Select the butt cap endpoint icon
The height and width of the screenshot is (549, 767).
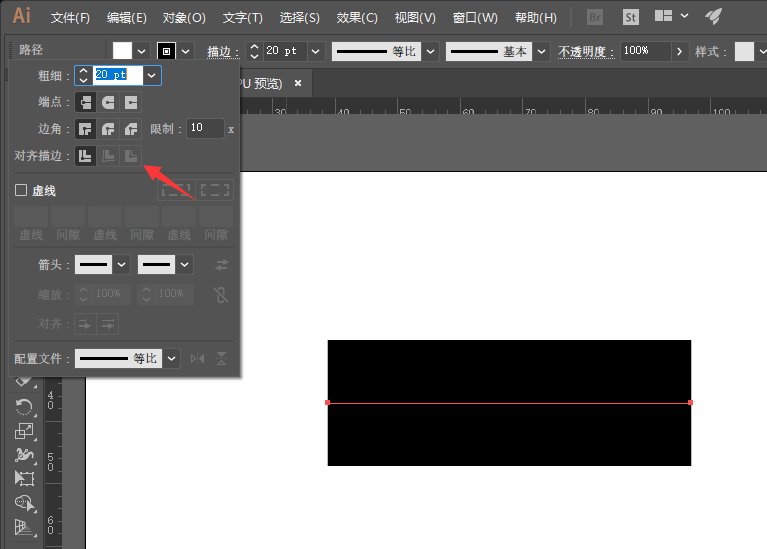86,102
